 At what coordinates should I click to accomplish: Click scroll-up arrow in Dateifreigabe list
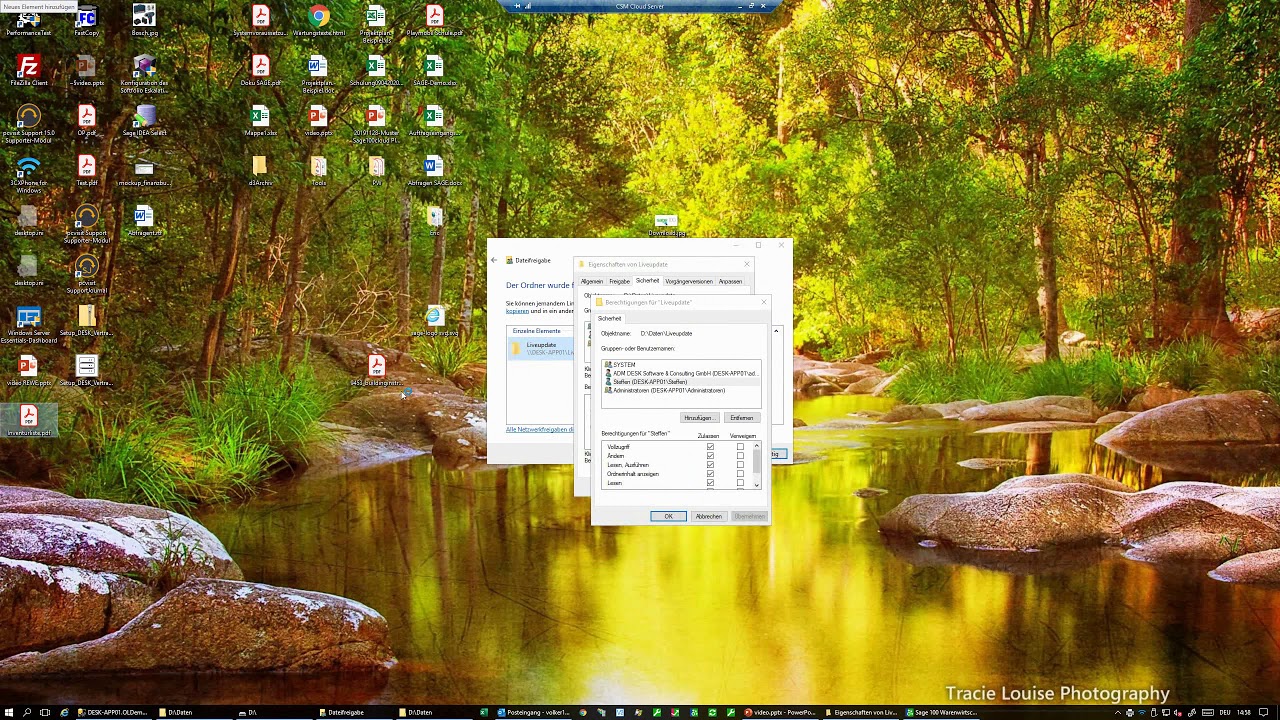(776, 330)
